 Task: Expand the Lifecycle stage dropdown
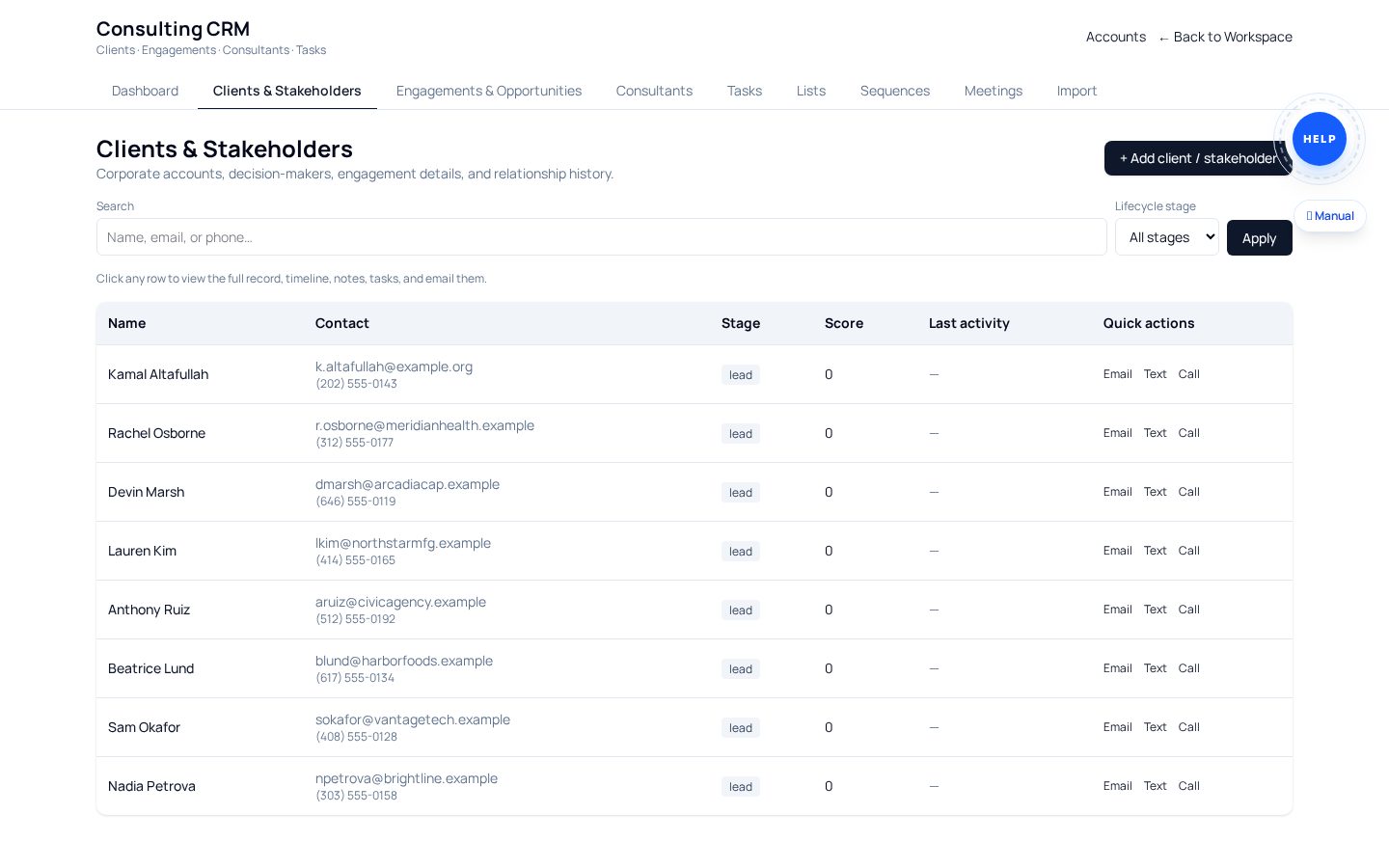tap(1167, 237)
